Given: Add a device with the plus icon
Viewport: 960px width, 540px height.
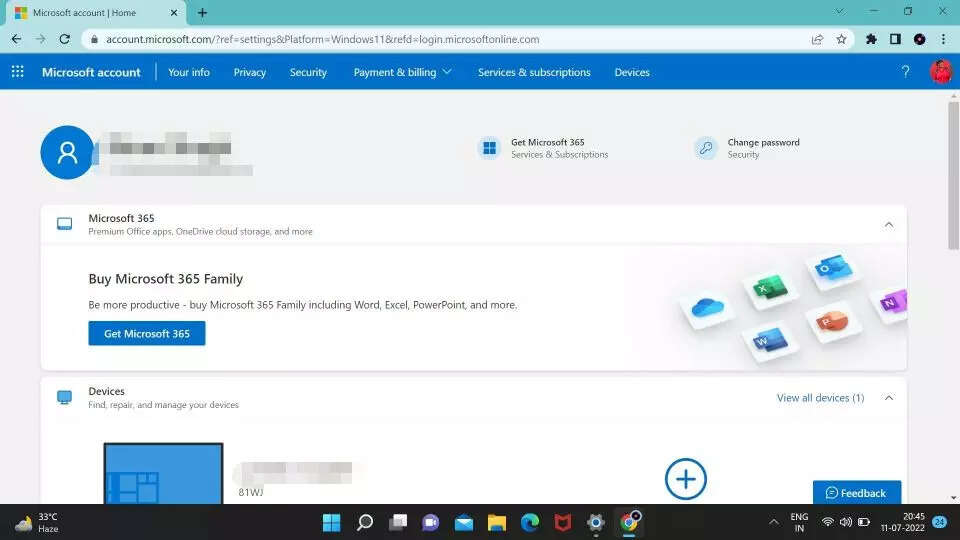Looking at the screenshot, I should pos(685,479).
